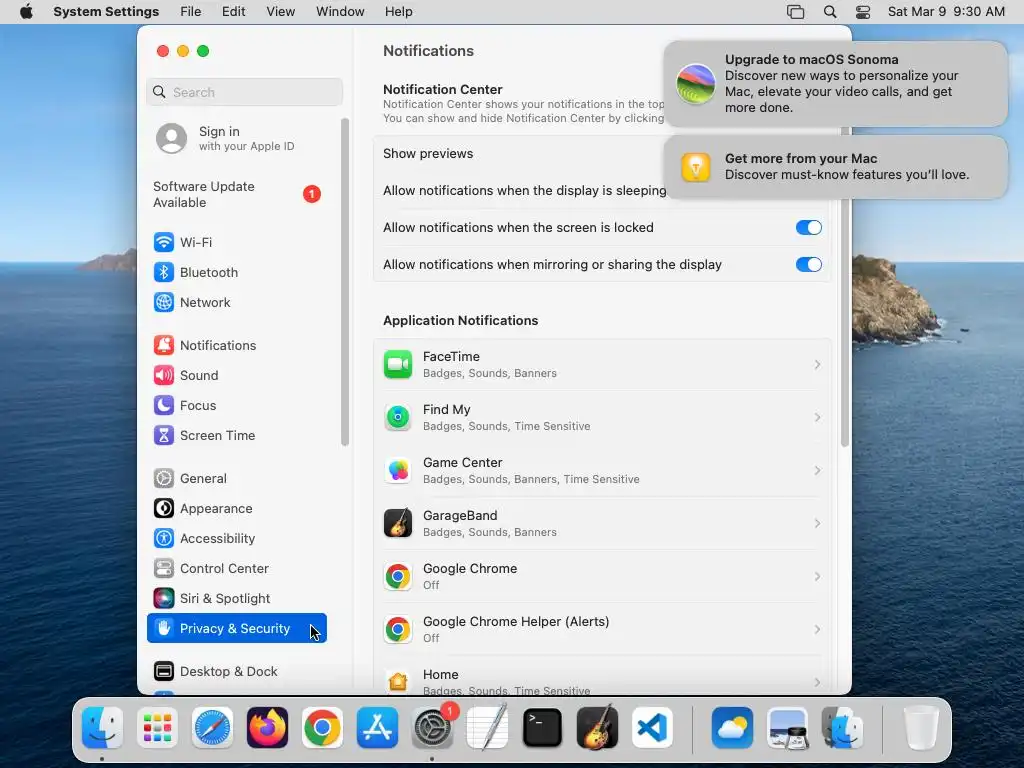The image size is (1024, 768).
Task: Open Screen Time settings
Action: [236, 436]
